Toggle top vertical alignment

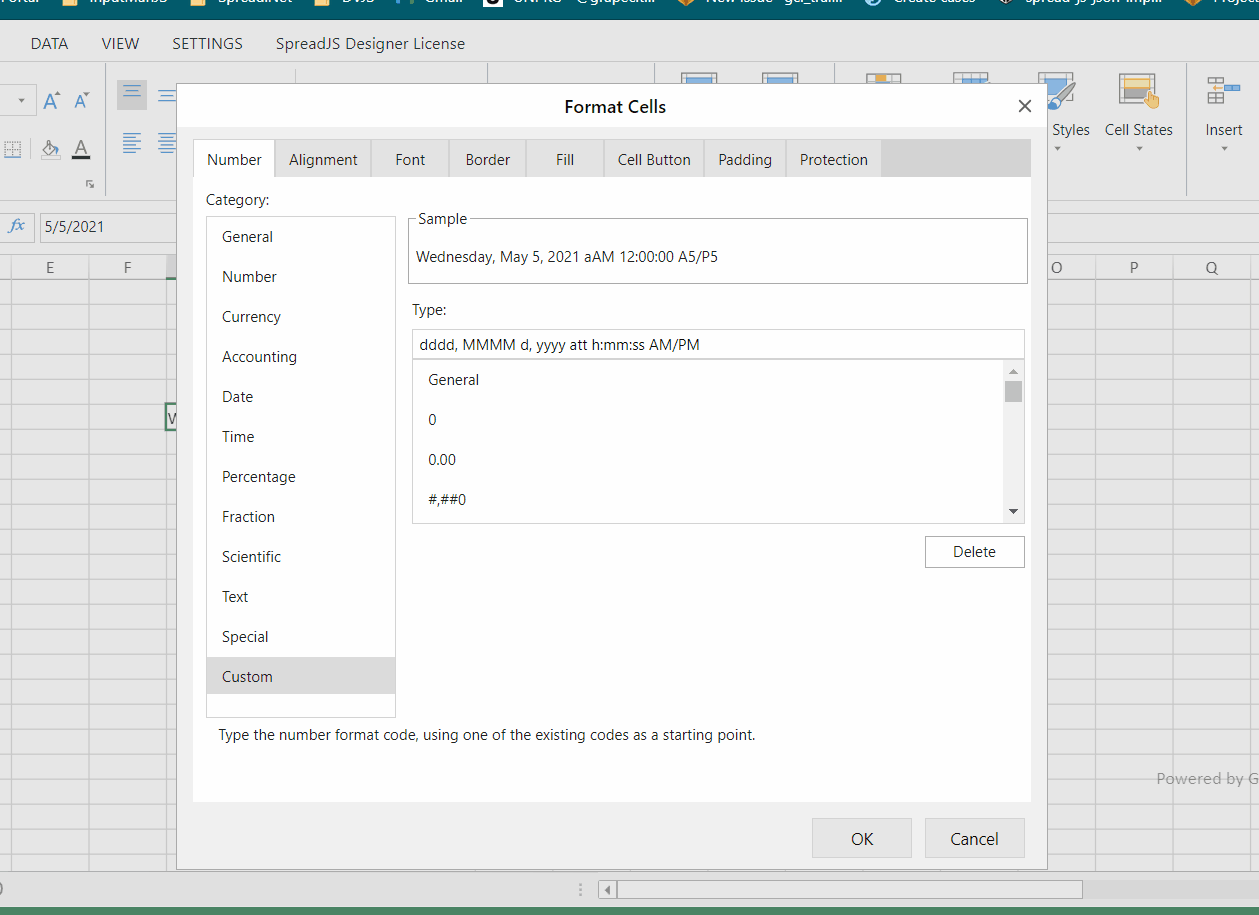(x=132, y=92)
